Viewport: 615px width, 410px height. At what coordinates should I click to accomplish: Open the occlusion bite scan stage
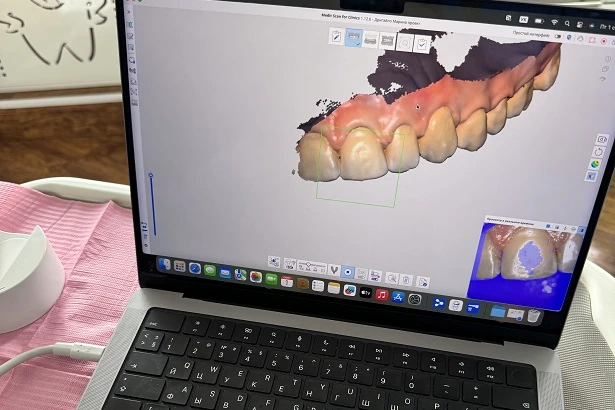coord(388,40)
